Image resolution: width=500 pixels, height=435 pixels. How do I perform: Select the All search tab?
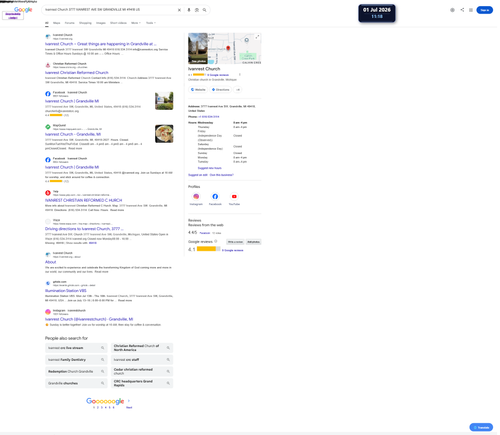click(x=47, y=23)
